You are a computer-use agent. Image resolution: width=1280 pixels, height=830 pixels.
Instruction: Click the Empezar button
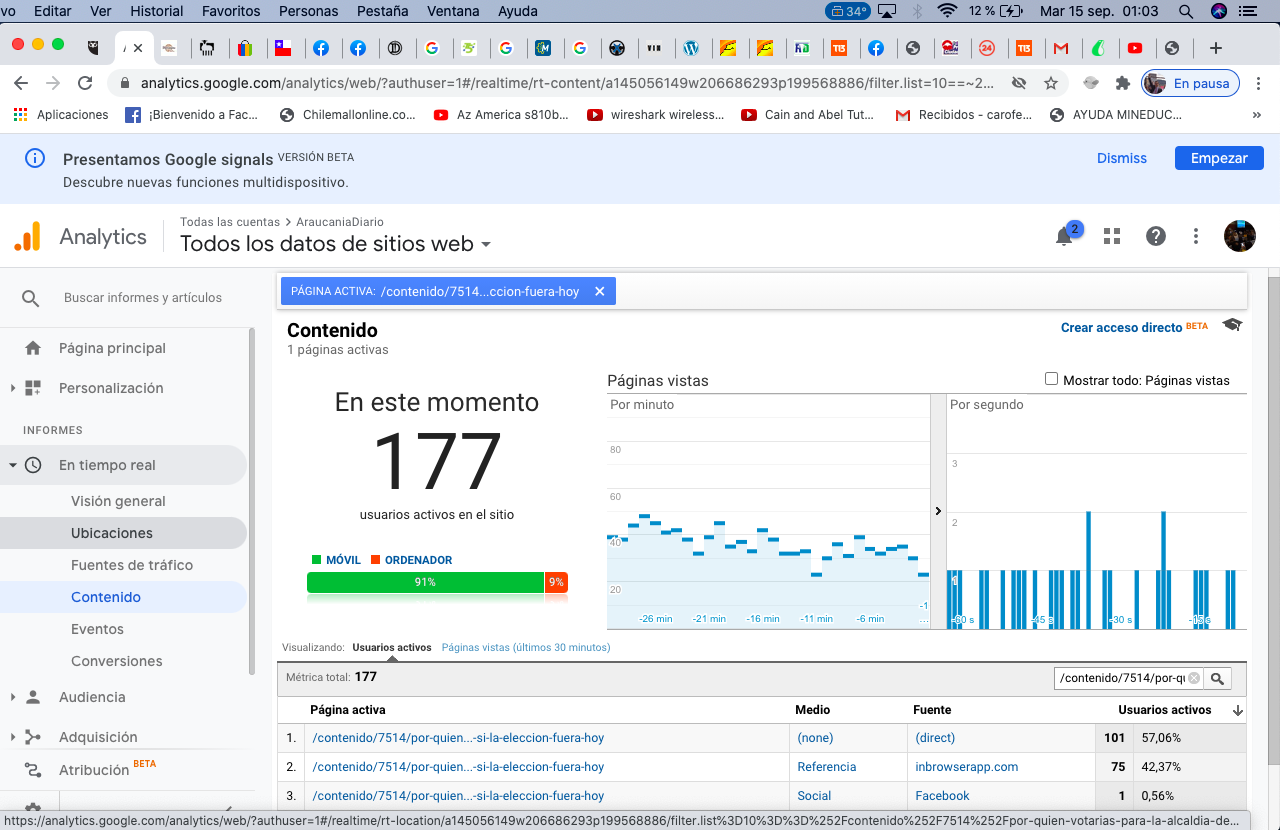tap(1218, 158)
